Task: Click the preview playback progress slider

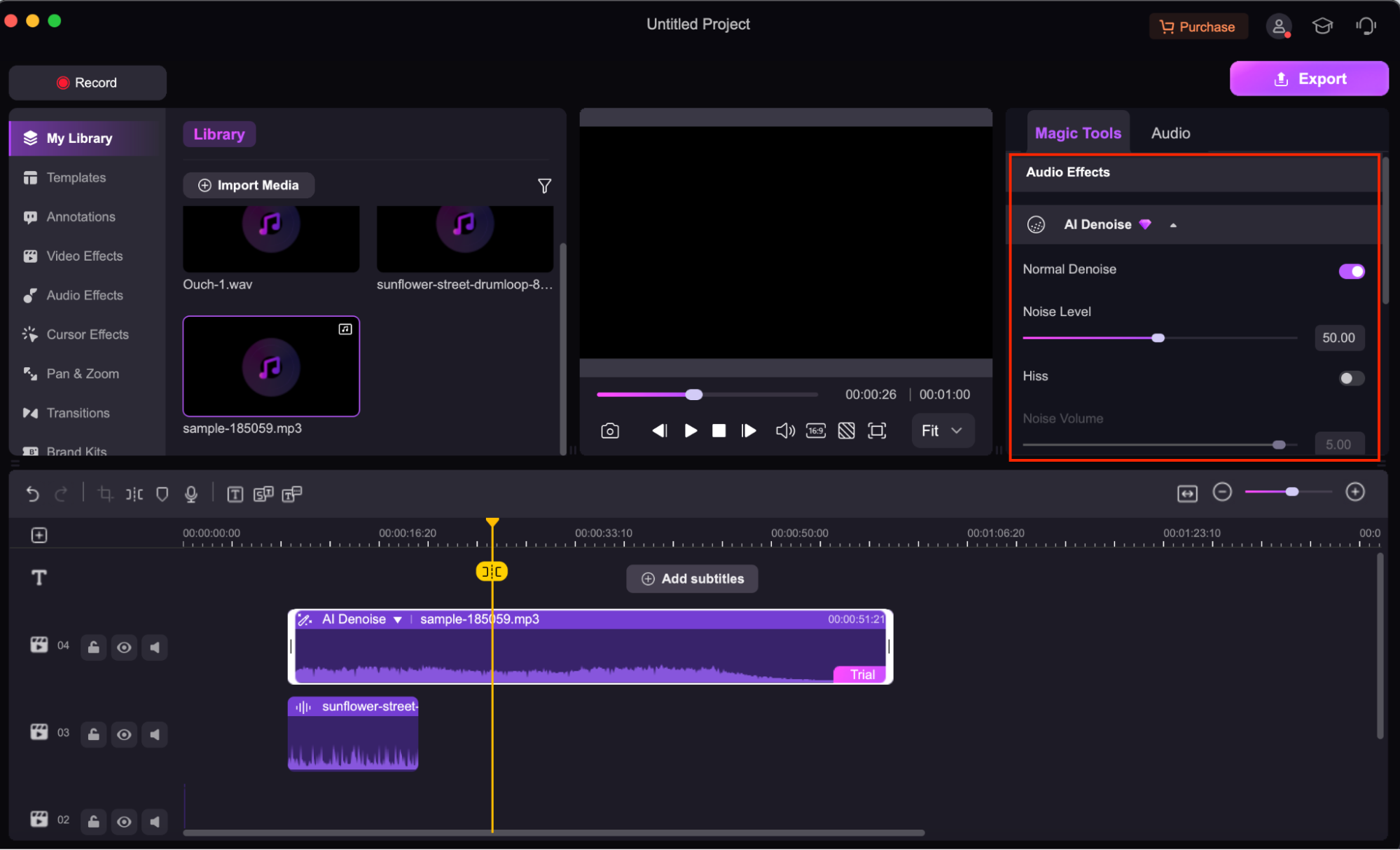Action: click(x=707, y=395)
